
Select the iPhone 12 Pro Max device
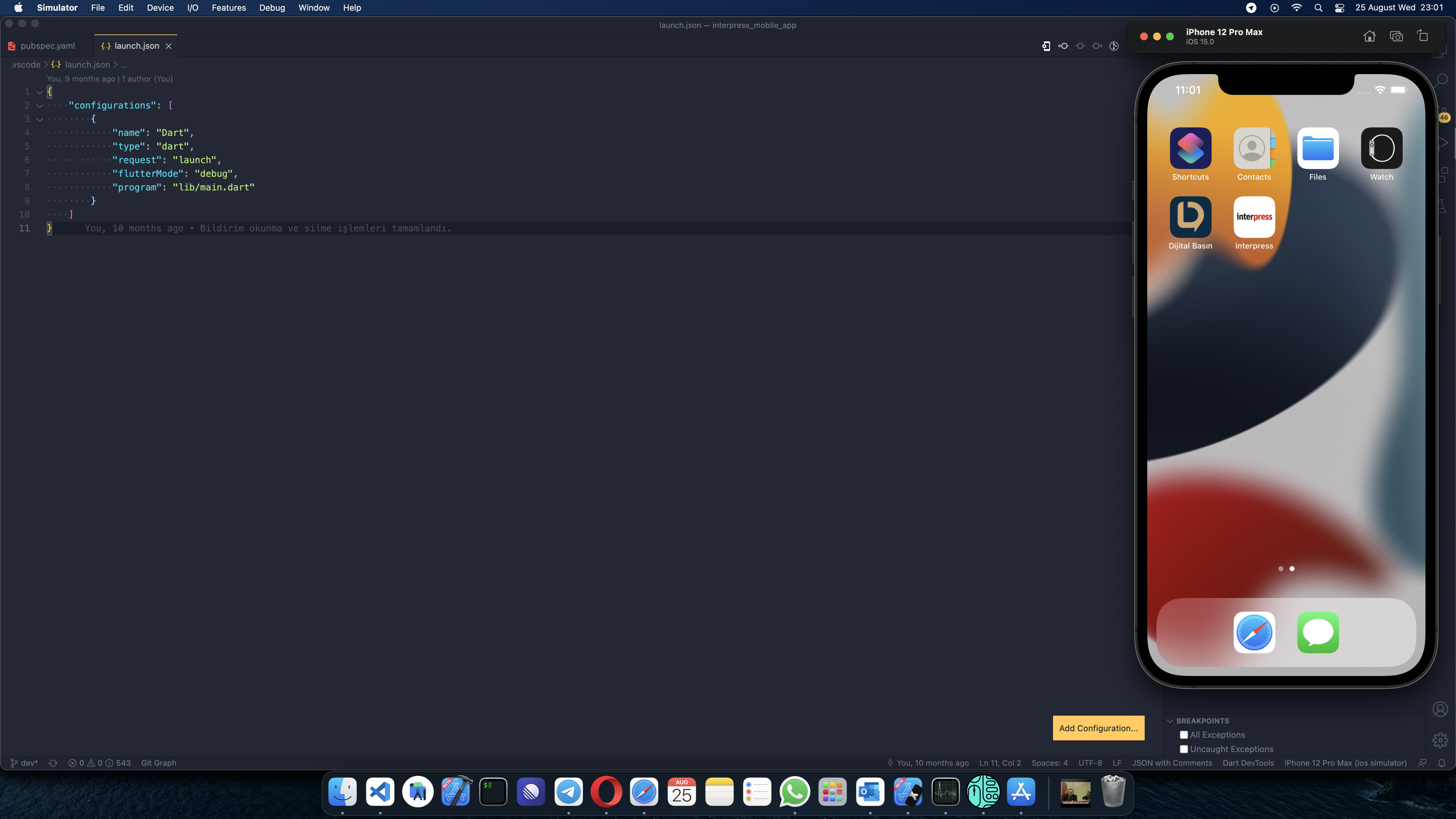[x=1345, y=763]
